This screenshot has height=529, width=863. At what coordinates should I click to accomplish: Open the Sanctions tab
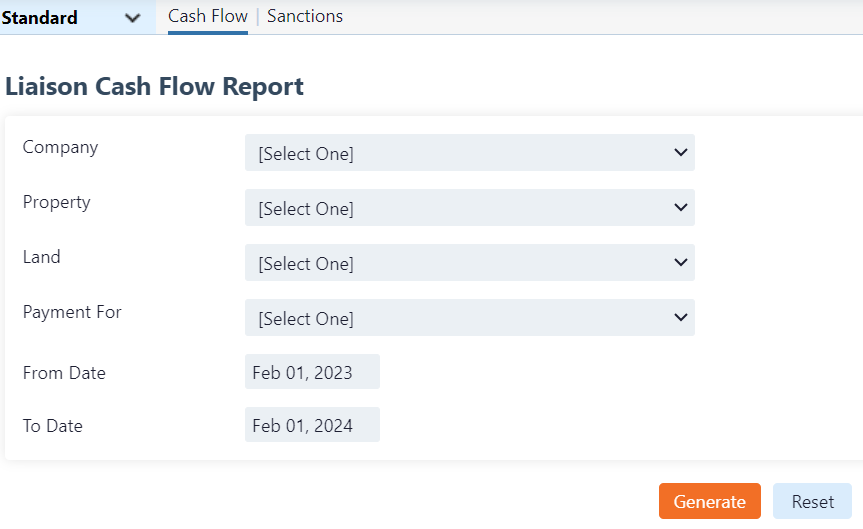[x=305, y=16]
